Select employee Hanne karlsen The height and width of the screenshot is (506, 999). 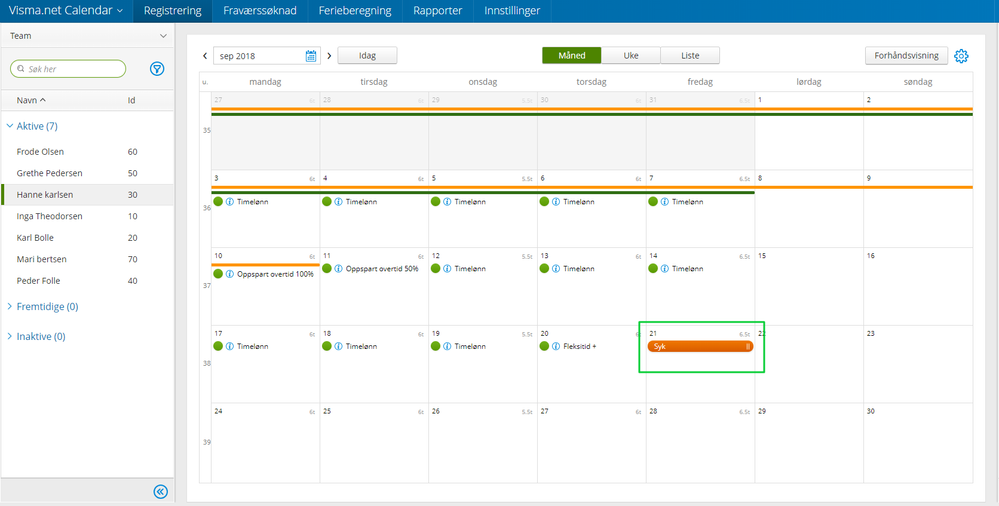87,195
